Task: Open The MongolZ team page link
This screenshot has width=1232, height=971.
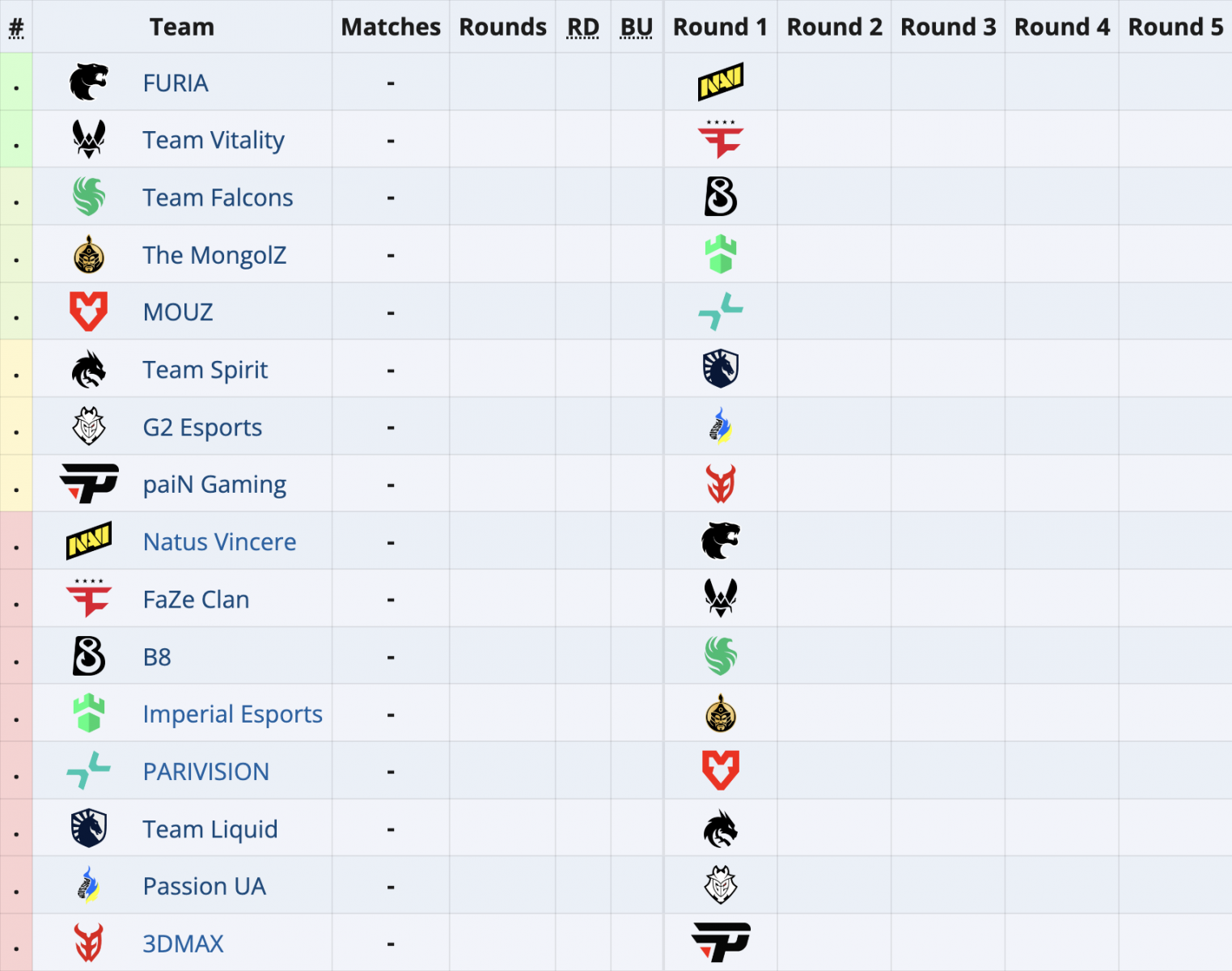Action: 214,255
